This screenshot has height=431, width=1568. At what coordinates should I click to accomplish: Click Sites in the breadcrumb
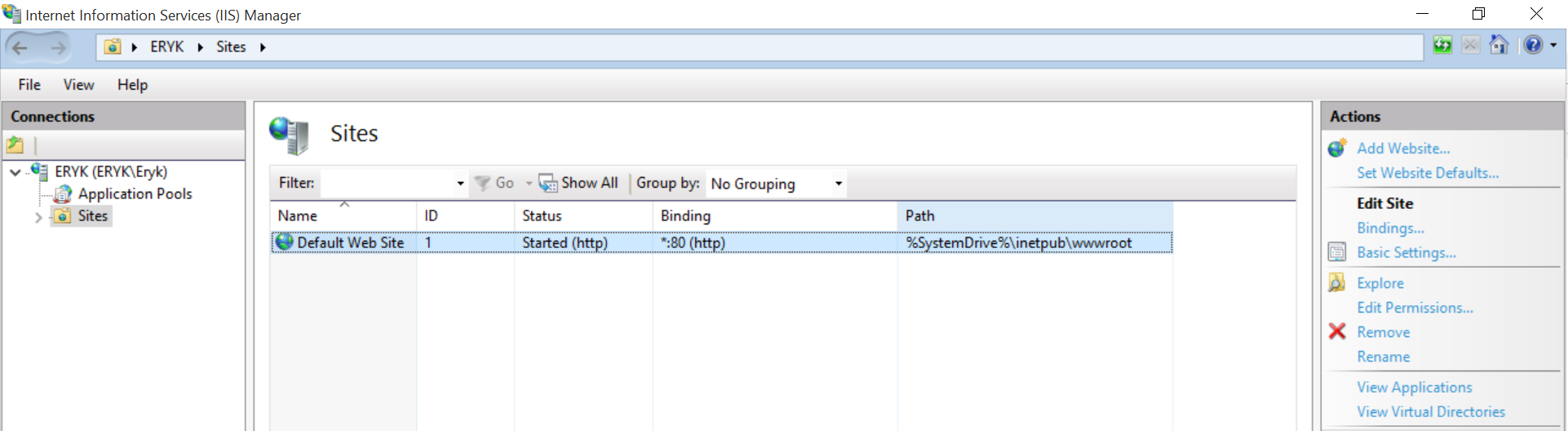click(231, 47)
